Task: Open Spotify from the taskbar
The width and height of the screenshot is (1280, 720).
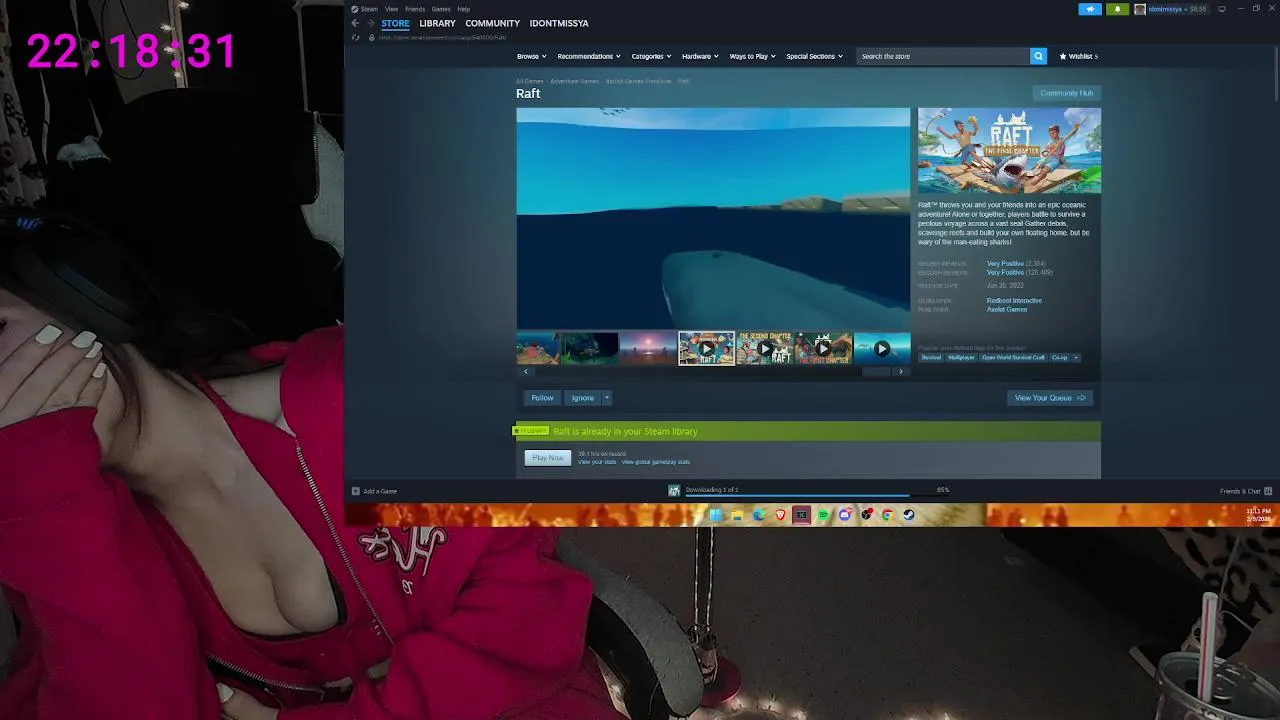Action: [x=823, y=515]
